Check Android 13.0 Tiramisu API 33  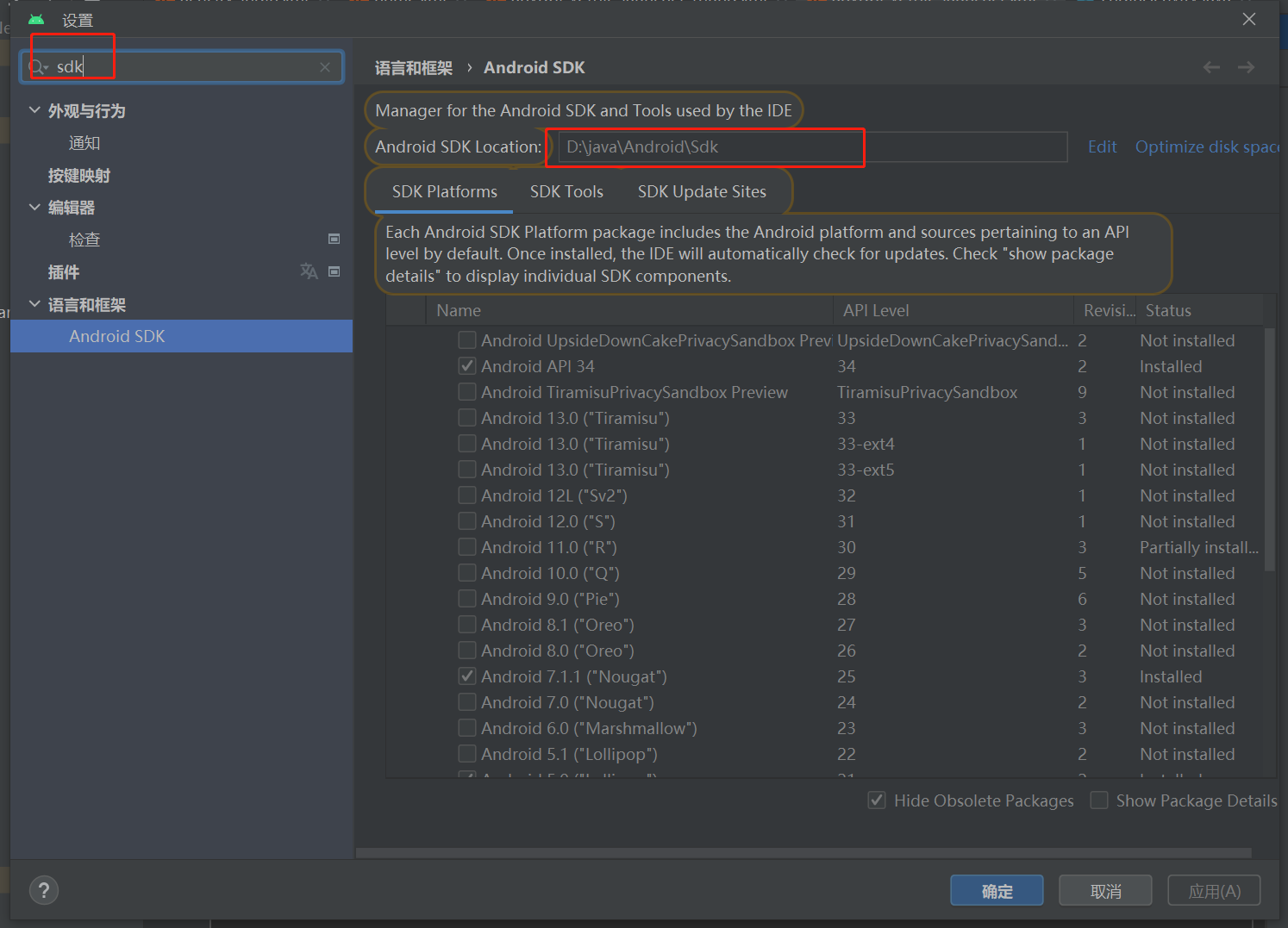(467, 418)
